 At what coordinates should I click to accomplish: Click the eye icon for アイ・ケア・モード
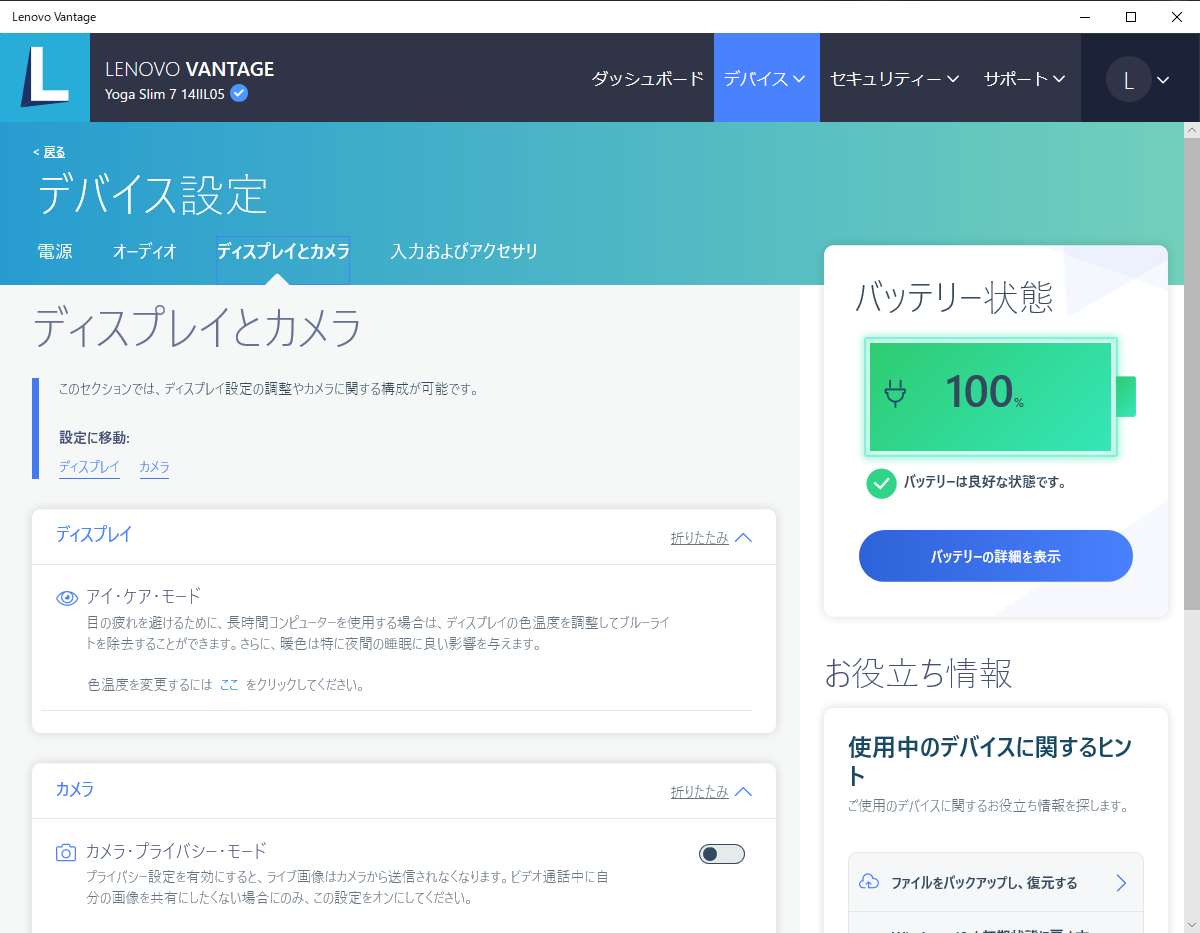[67, 598]
